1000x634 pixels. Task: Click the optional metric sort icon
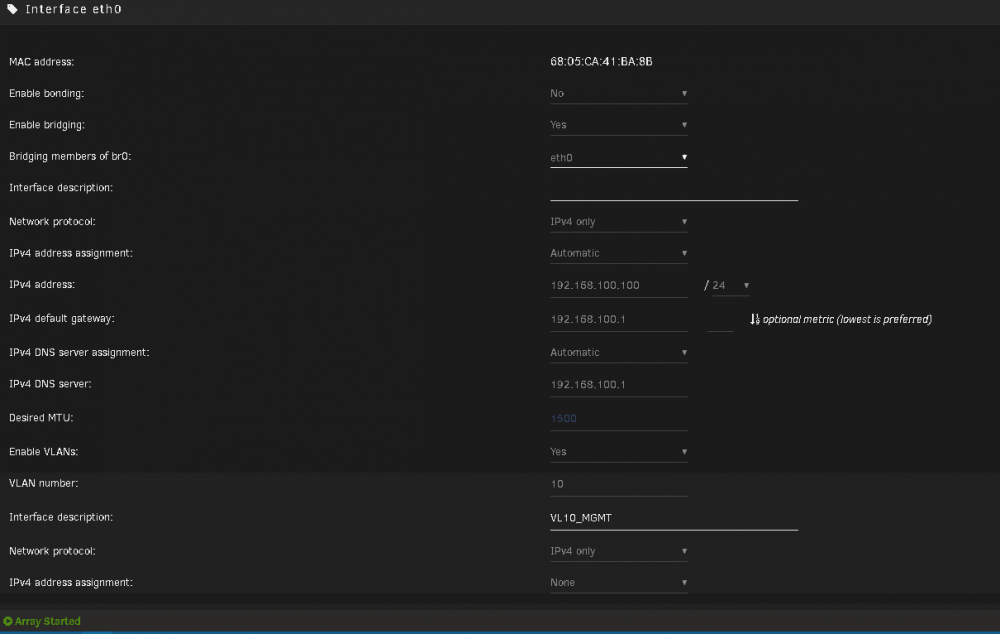[x=754, y=319]
